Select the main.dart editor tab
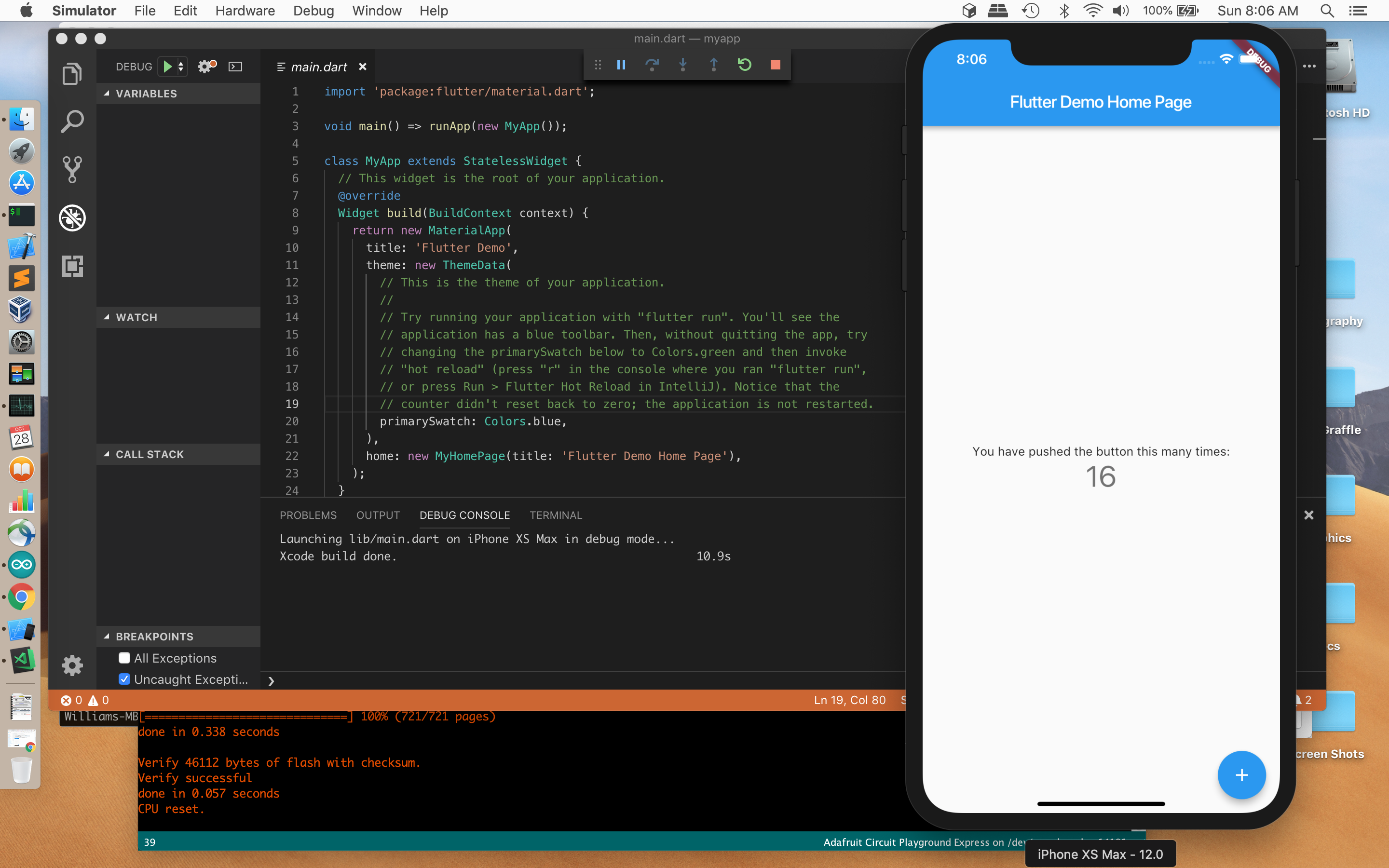The image size is (1389, 868). pyautogui.click(x=319, y=67)
